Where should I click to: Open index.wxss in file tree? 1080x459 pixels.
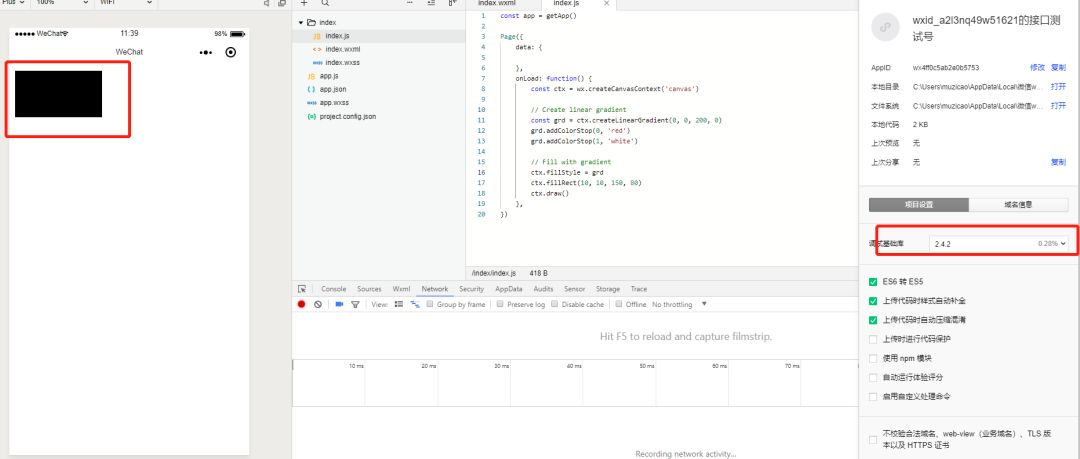click(x=342, y=63)
